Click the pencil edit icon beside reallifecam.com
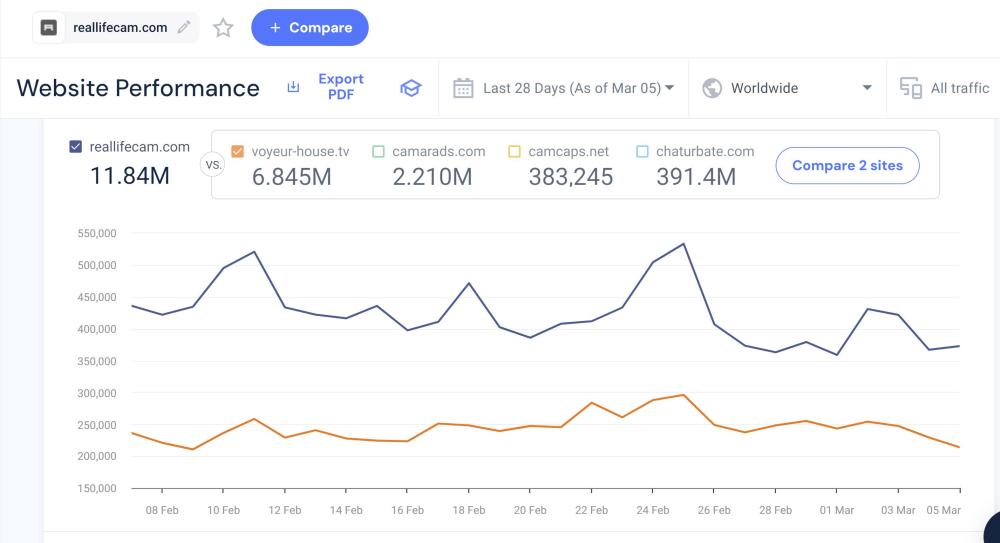Image resolution: width=1000 pixels, height=543 pixels. coord(183,28)
